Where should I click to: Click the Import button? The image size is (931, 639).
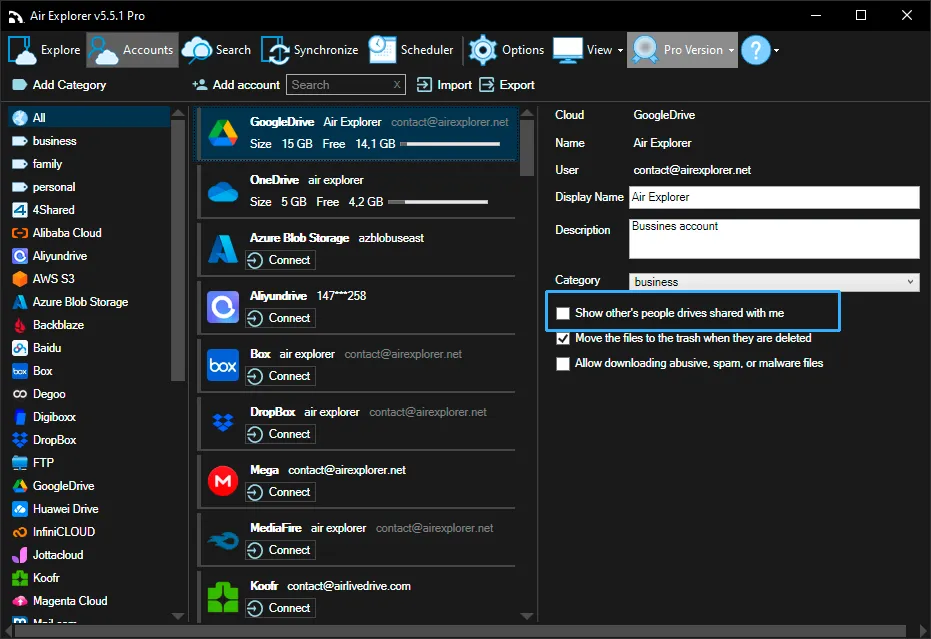(444, 85)
